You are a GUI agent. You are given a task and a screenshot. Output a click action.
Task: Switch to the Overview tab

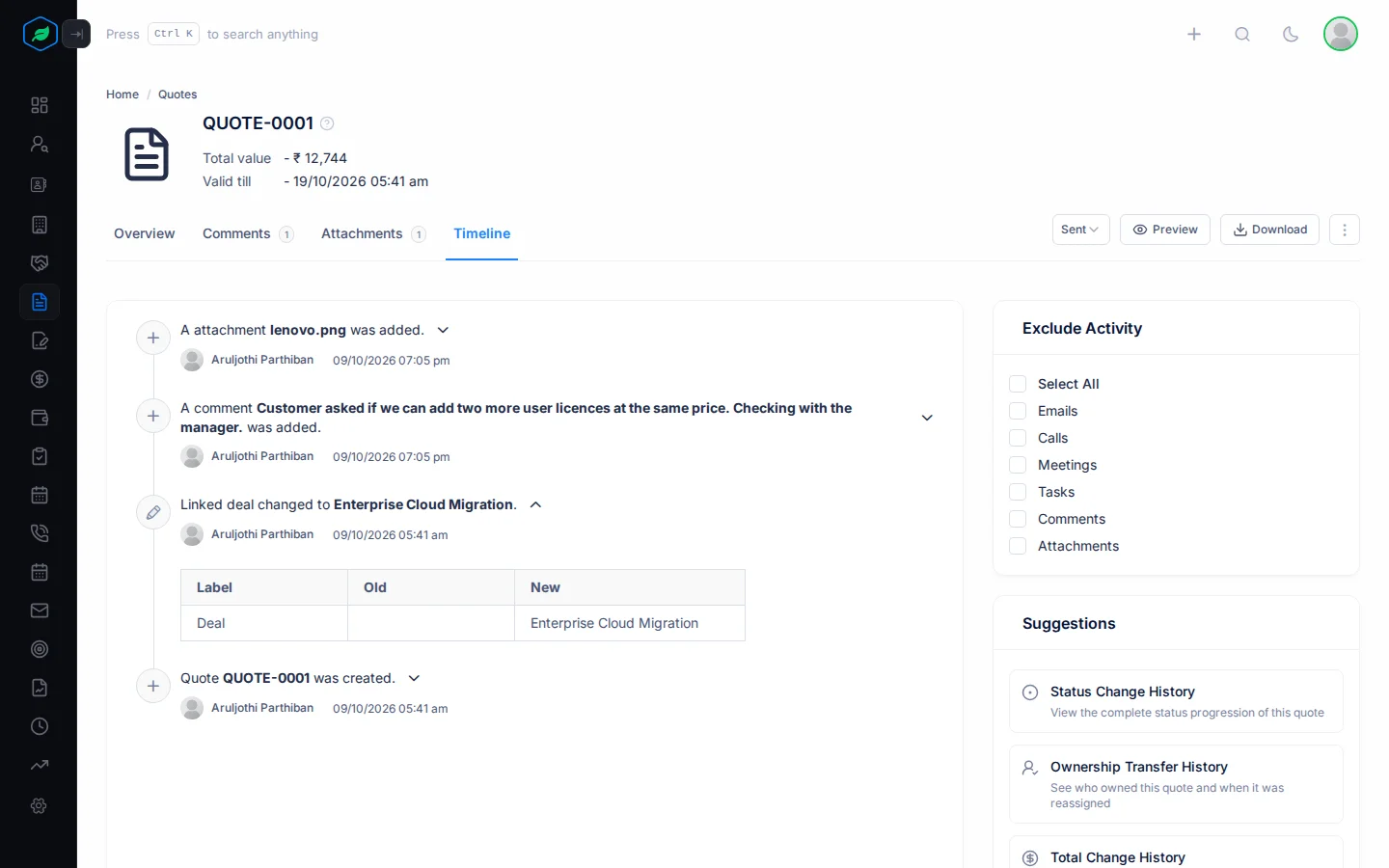click(145, 233)
